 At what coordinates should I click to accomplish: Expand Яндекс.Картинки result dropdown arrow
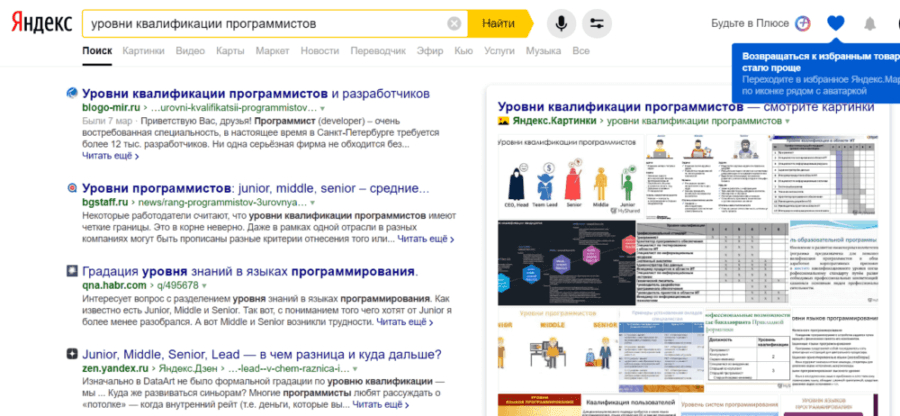[788, 122]
